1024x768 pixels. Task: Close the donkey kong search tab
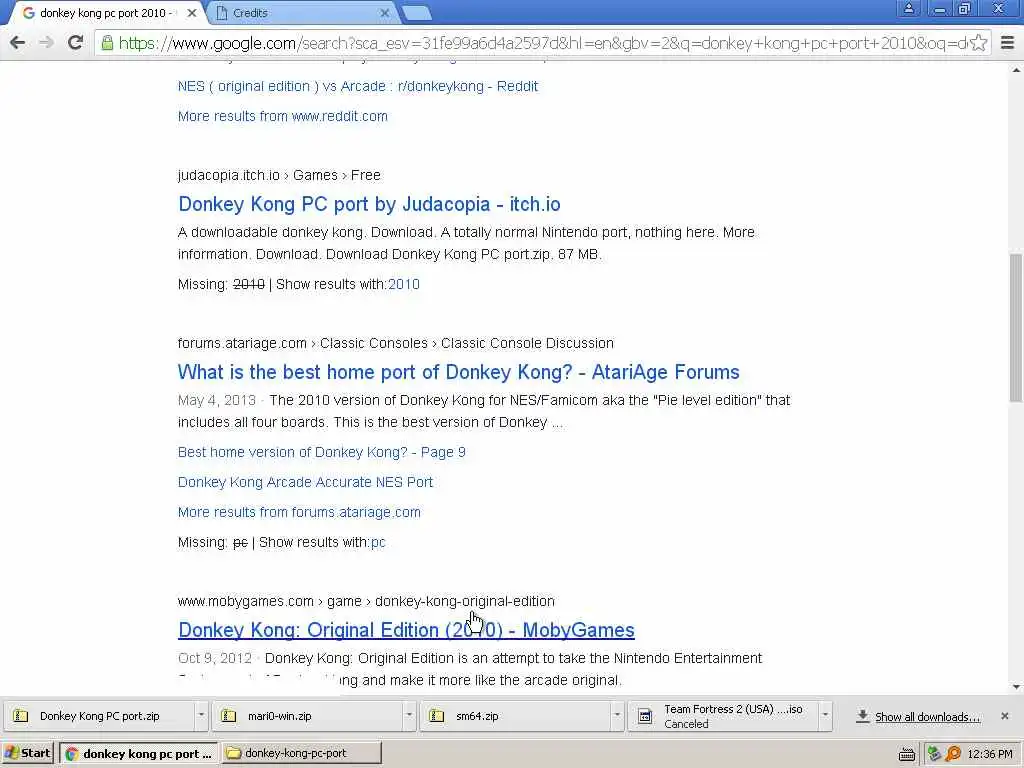(192, 12)
